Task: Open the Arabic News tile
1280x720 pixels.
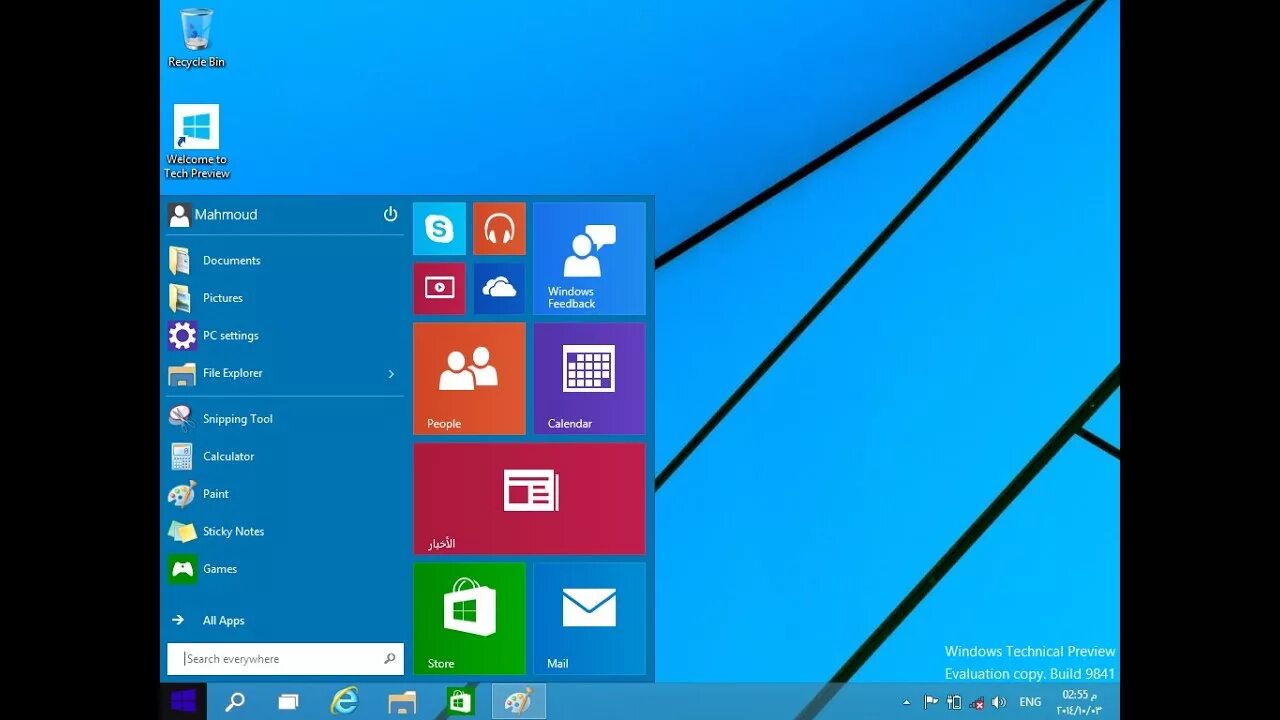Action: click(529, 499)
